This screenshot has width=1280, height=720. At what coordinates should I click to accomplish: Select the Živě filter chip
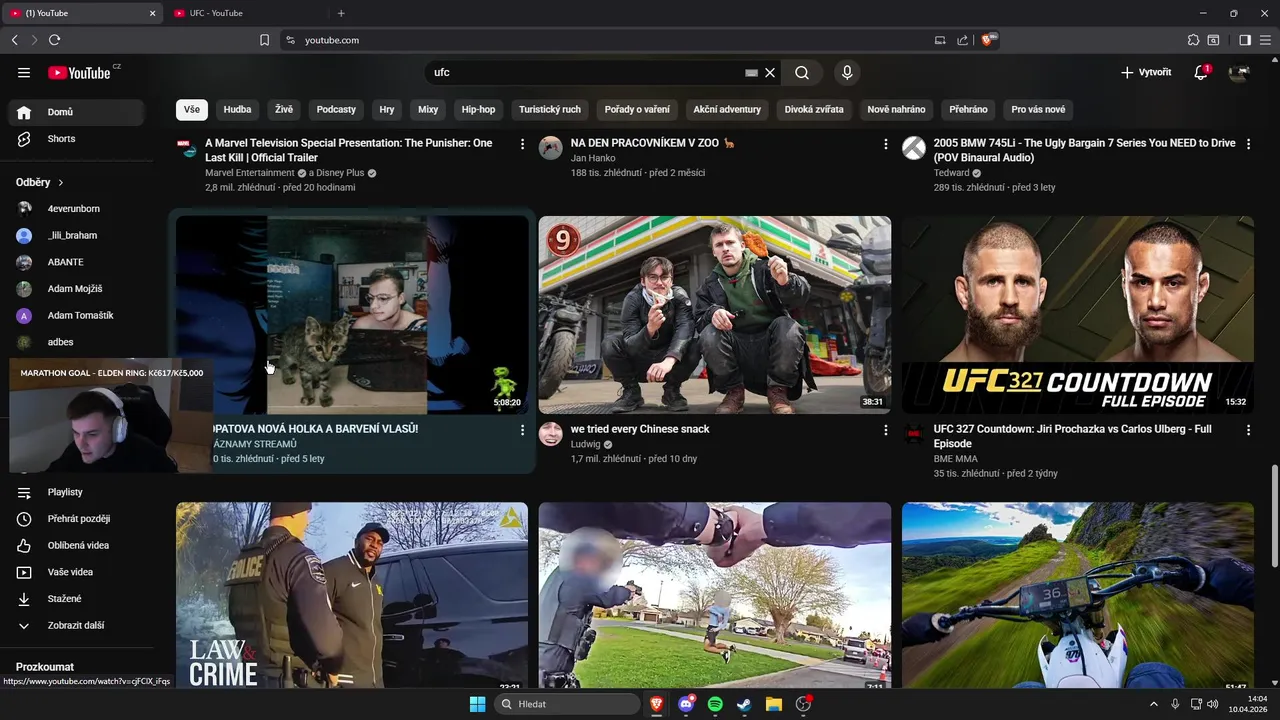pos(284,109)
